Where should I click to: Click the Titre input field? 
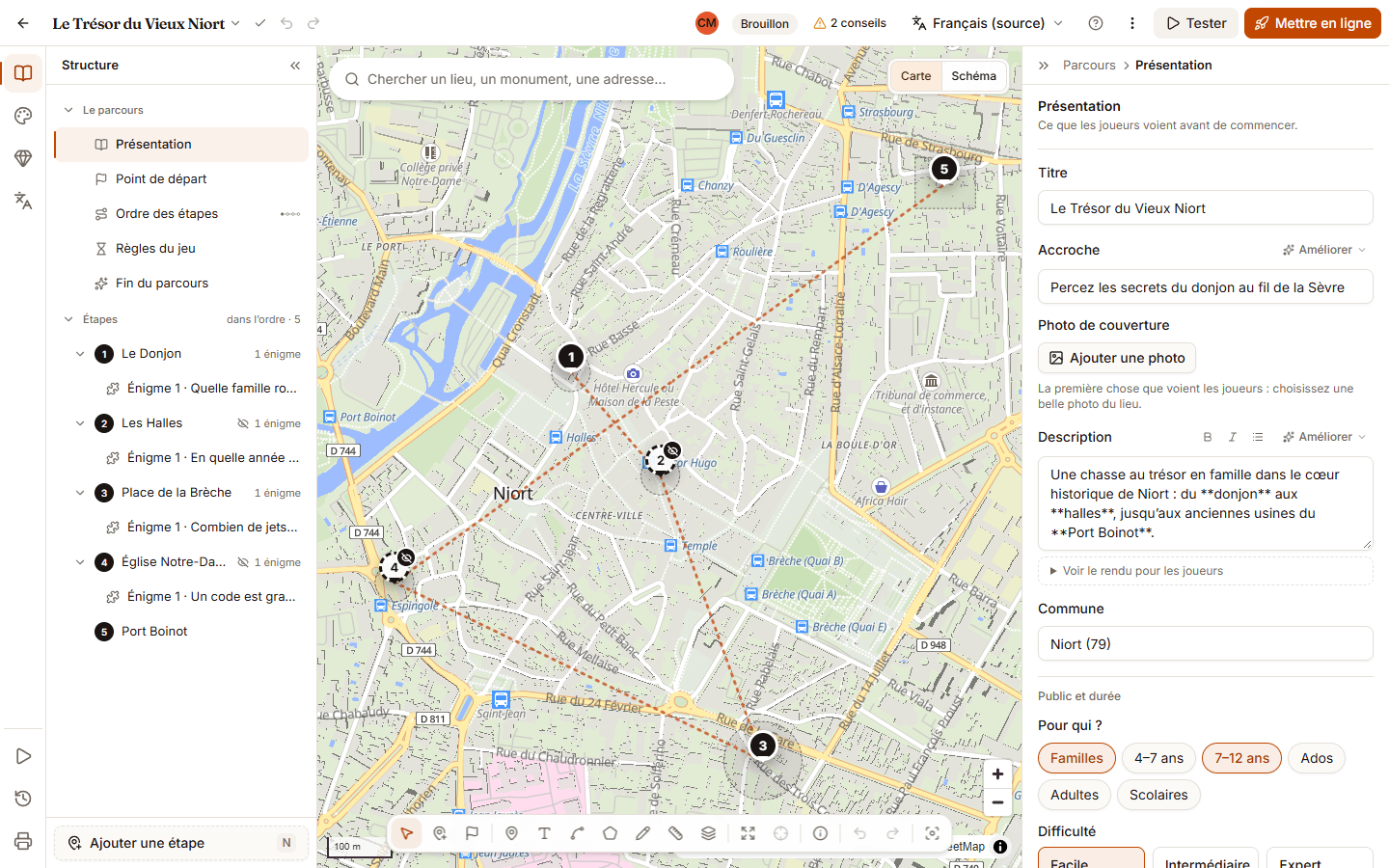[x=1206, y=208]
